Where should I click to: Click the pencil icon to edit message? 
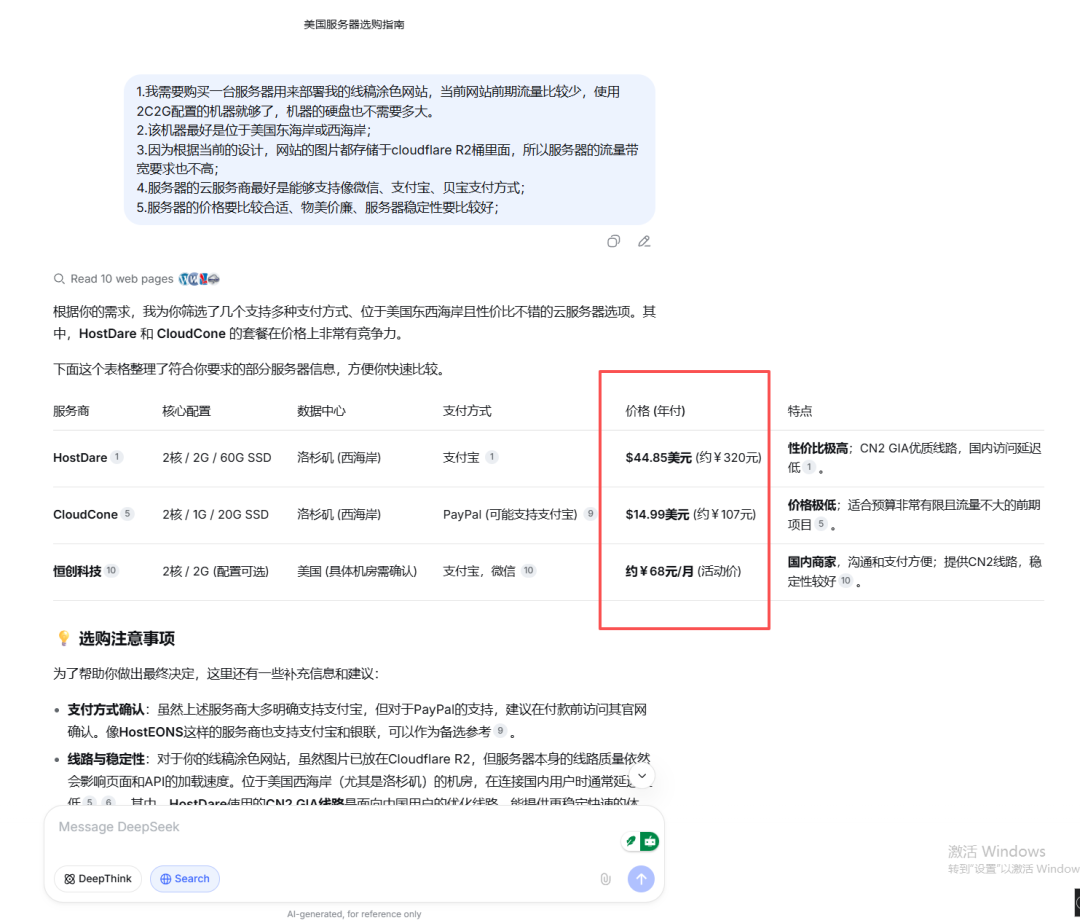click(644, 241)
